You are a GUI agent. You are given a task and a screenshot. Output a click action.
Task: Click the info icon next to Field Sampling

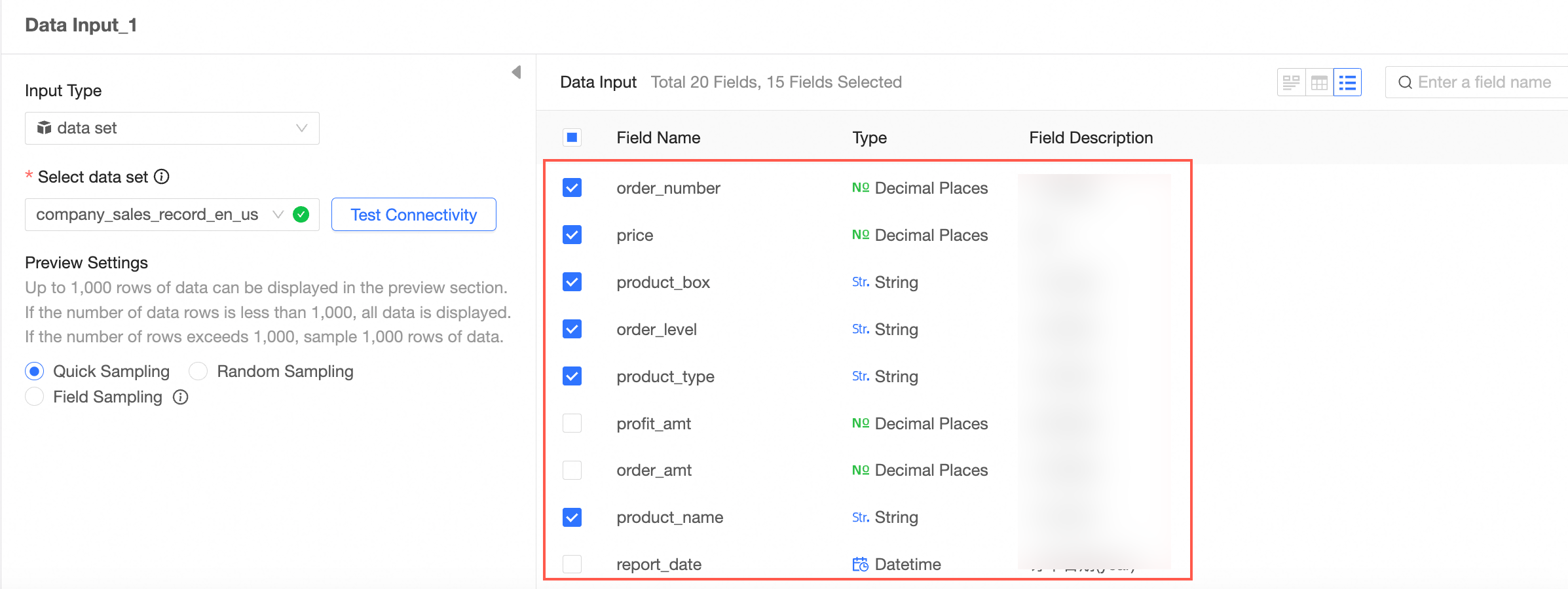tap(181, 397)
